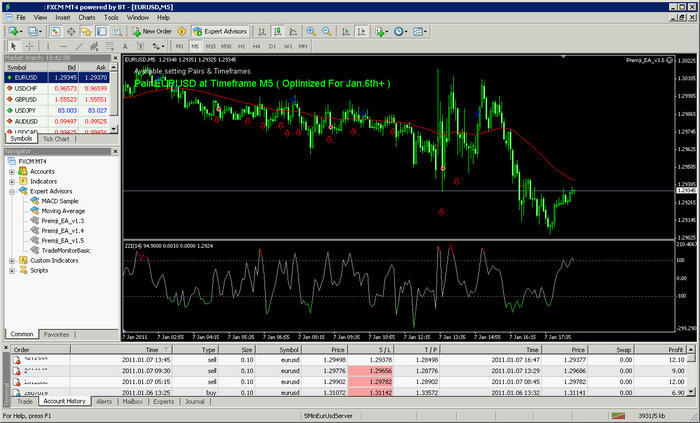Screen dimensions: 700x423
Task: Expand the Scripts tree node
Action: pyautogui.click(x=12, y=270)
